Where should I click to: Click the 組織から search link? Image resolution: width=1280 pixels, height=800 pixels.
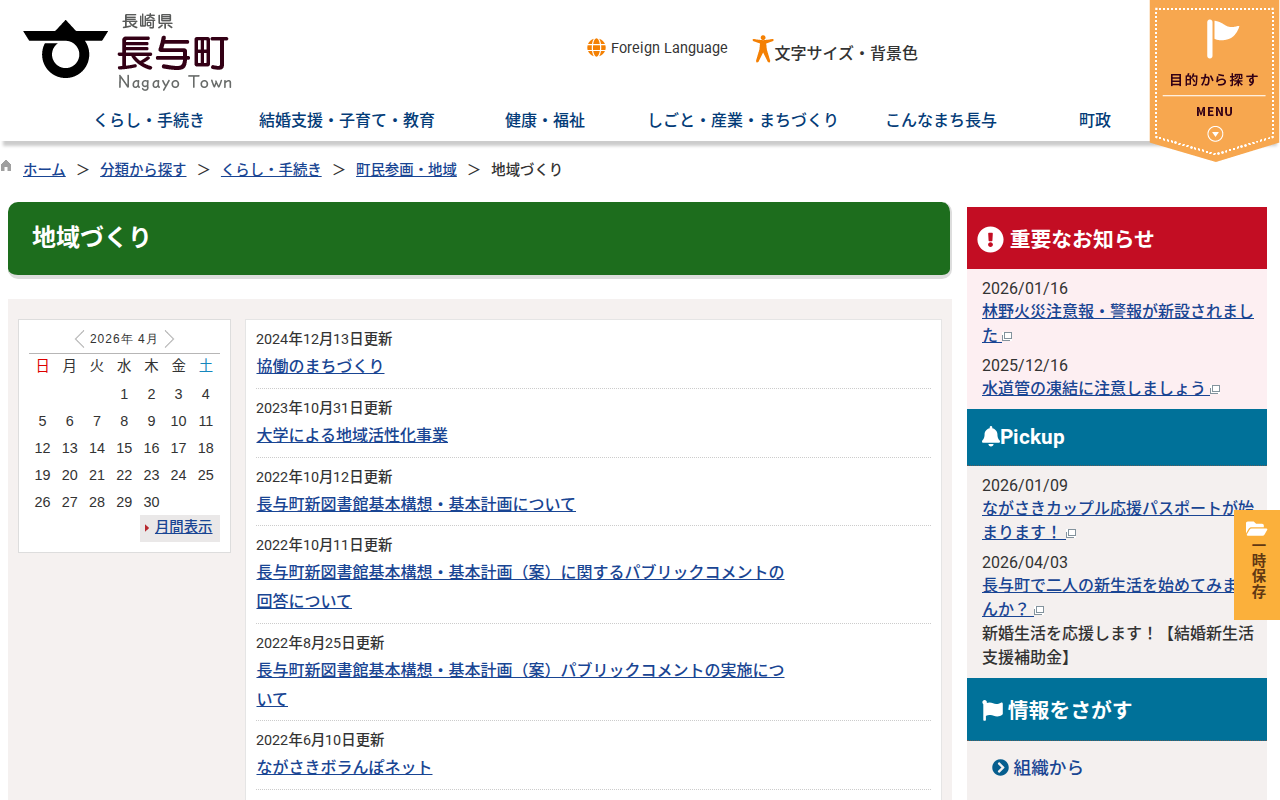[1048, 768]
